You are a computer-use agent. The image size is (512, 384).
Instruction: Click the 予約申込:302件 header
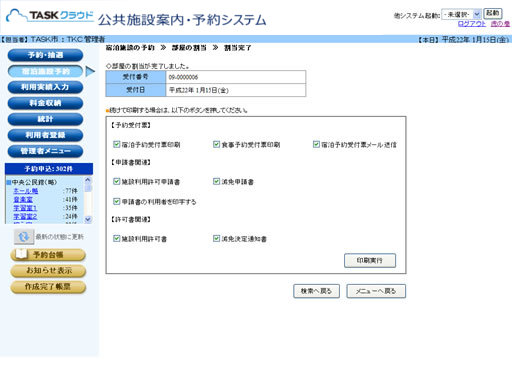[49, 169]
